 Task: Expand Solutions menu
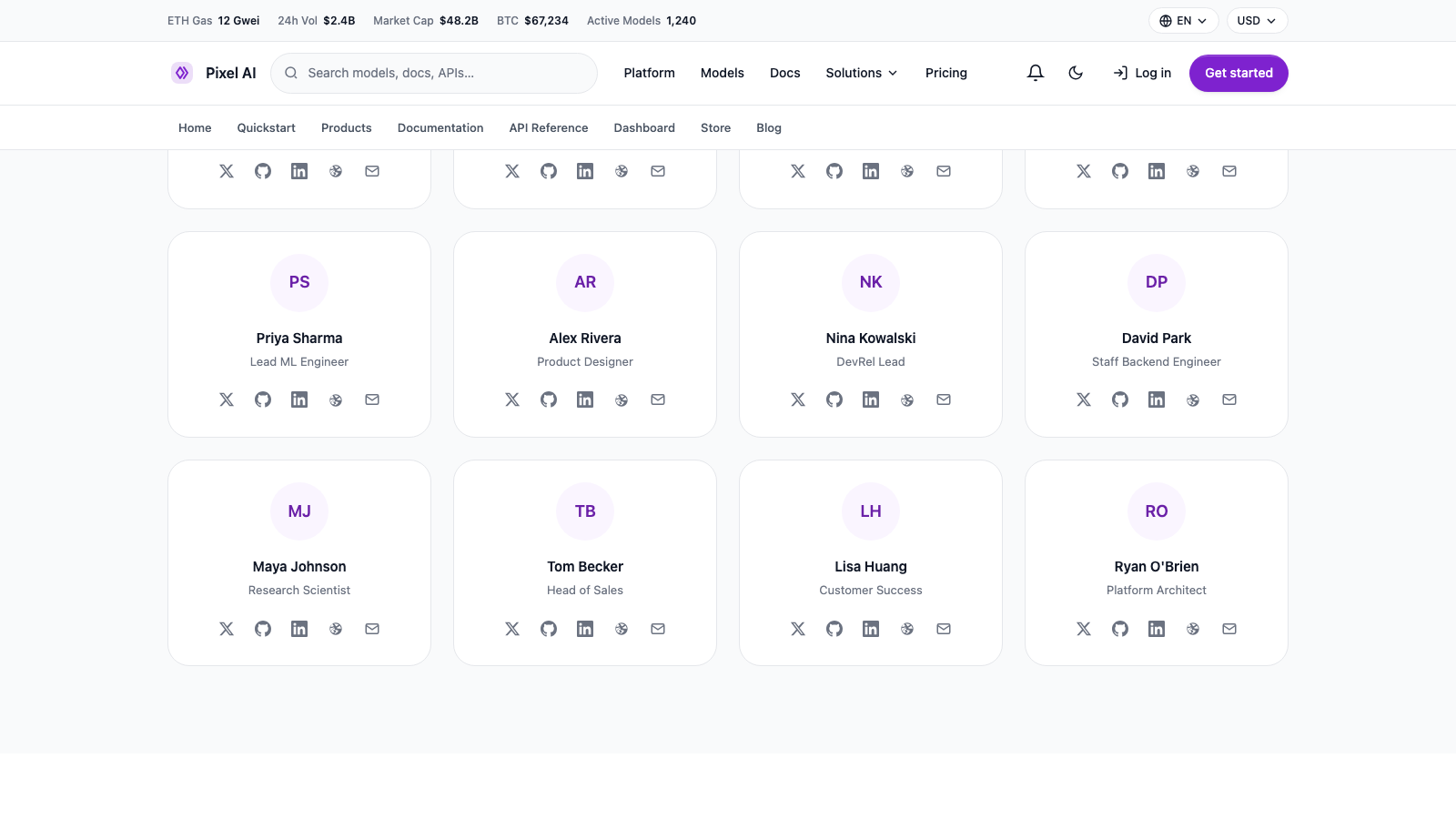pos(861,73)
